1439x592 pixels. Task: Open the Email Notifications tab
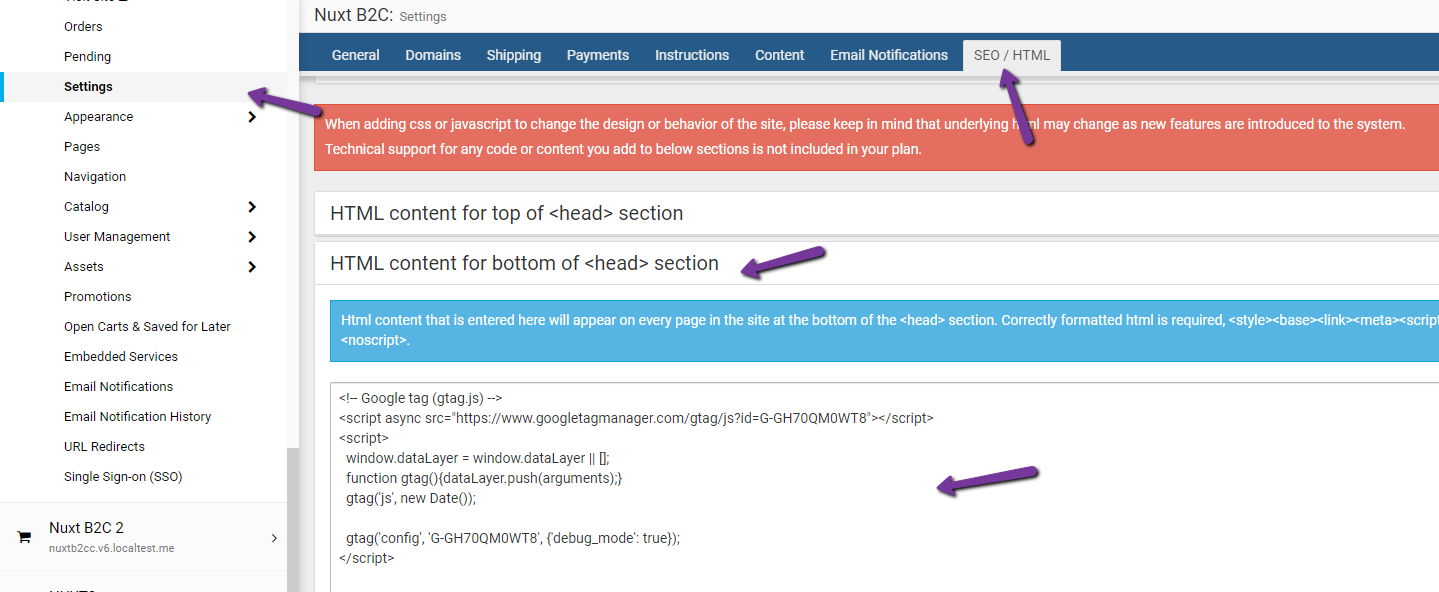click(x=889, y=55)
